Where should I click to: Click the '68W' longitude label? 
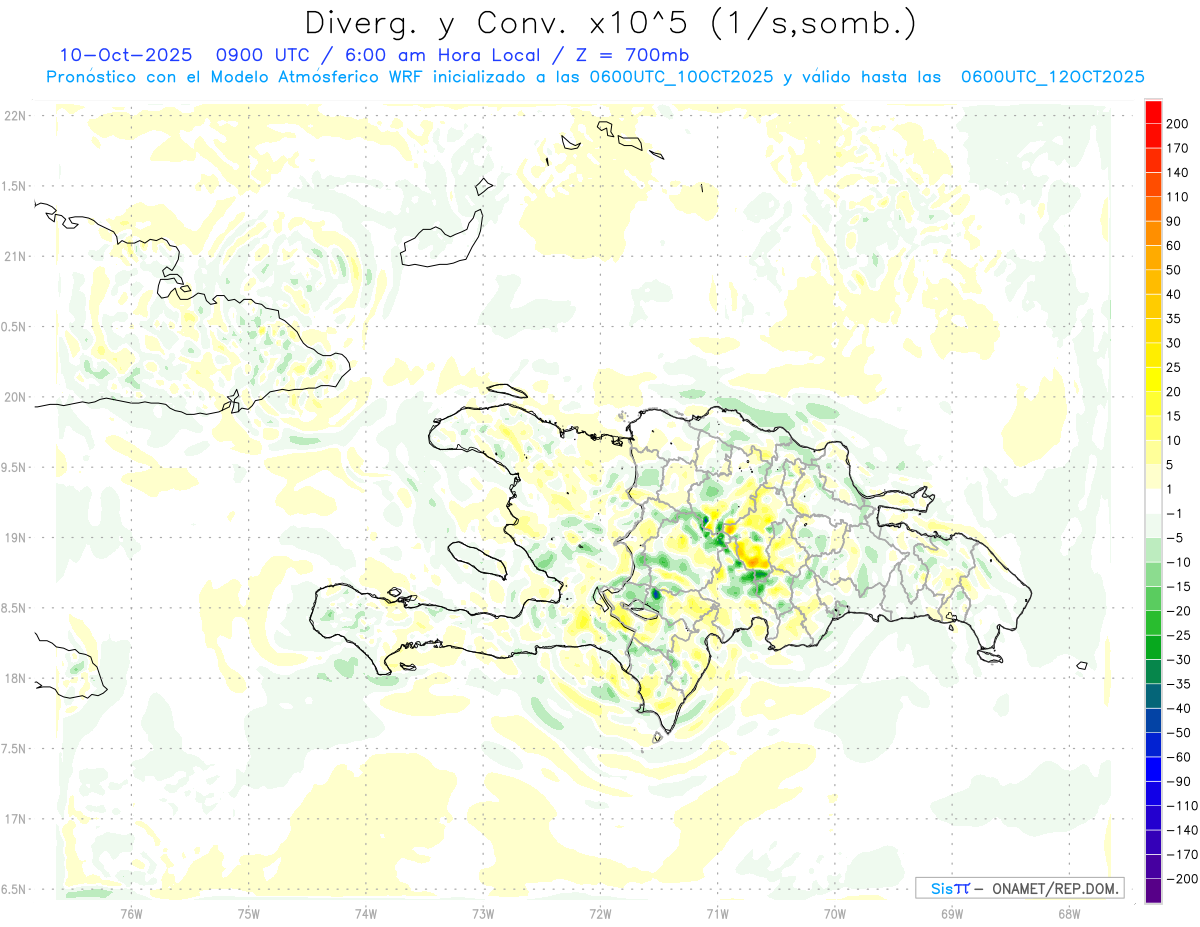pyautogui.click(x=1069, y=913)
